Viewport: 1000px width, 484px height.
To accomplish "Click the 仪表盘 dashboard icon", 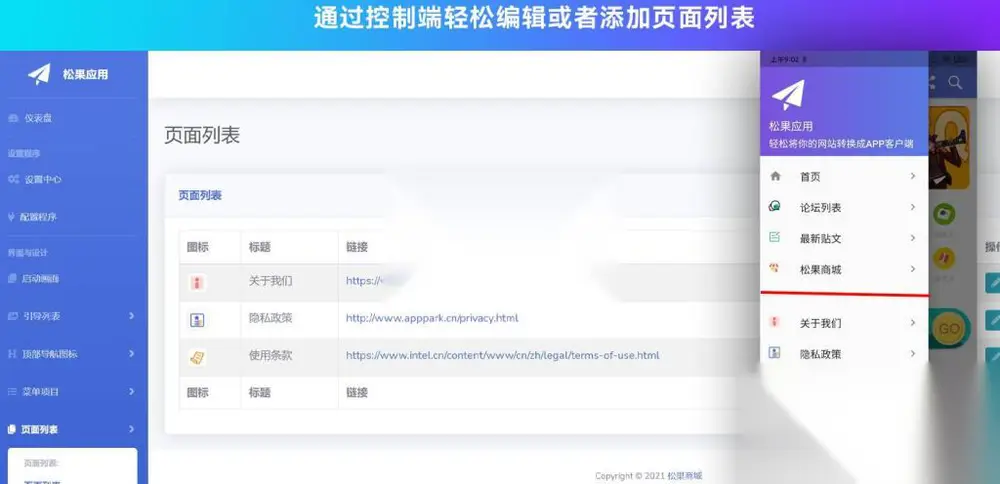I will pos(13,119).
